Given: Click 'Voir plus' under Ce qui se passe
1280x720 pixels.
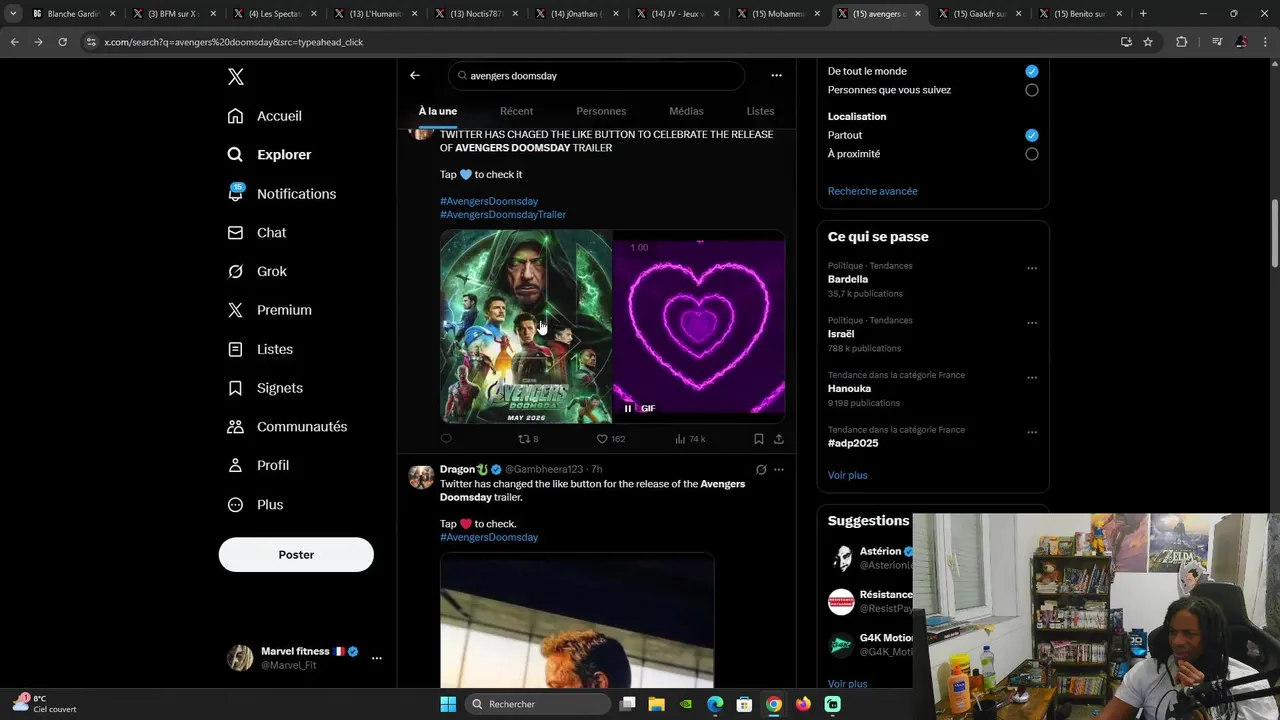Looking at the screenshot, I should (847, 475).
